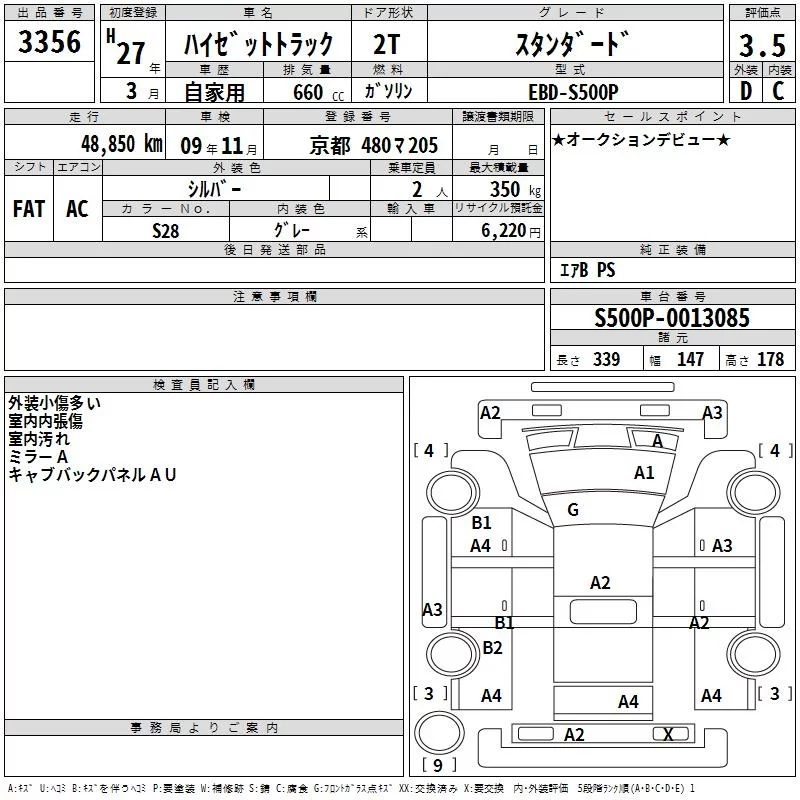Click the grade スタンダード
Image resolution: width=800 pixels, height=800 pixels.
point(572,44)
